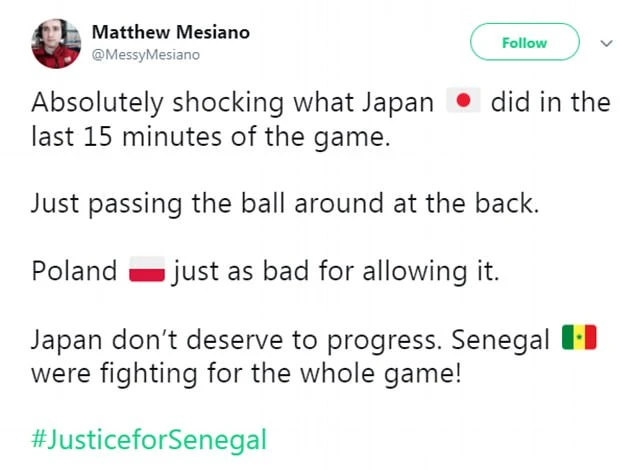Click the word "Poland" in the tweet
Image resolution: width=634 pixels, height=470 pixels.
[74, 271]
